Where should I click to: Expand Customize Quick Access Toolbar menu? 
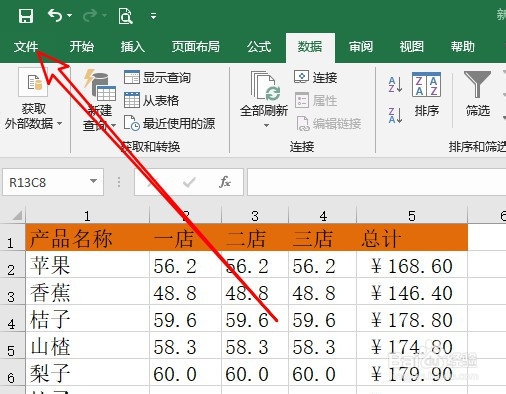(x=153, y=16)
